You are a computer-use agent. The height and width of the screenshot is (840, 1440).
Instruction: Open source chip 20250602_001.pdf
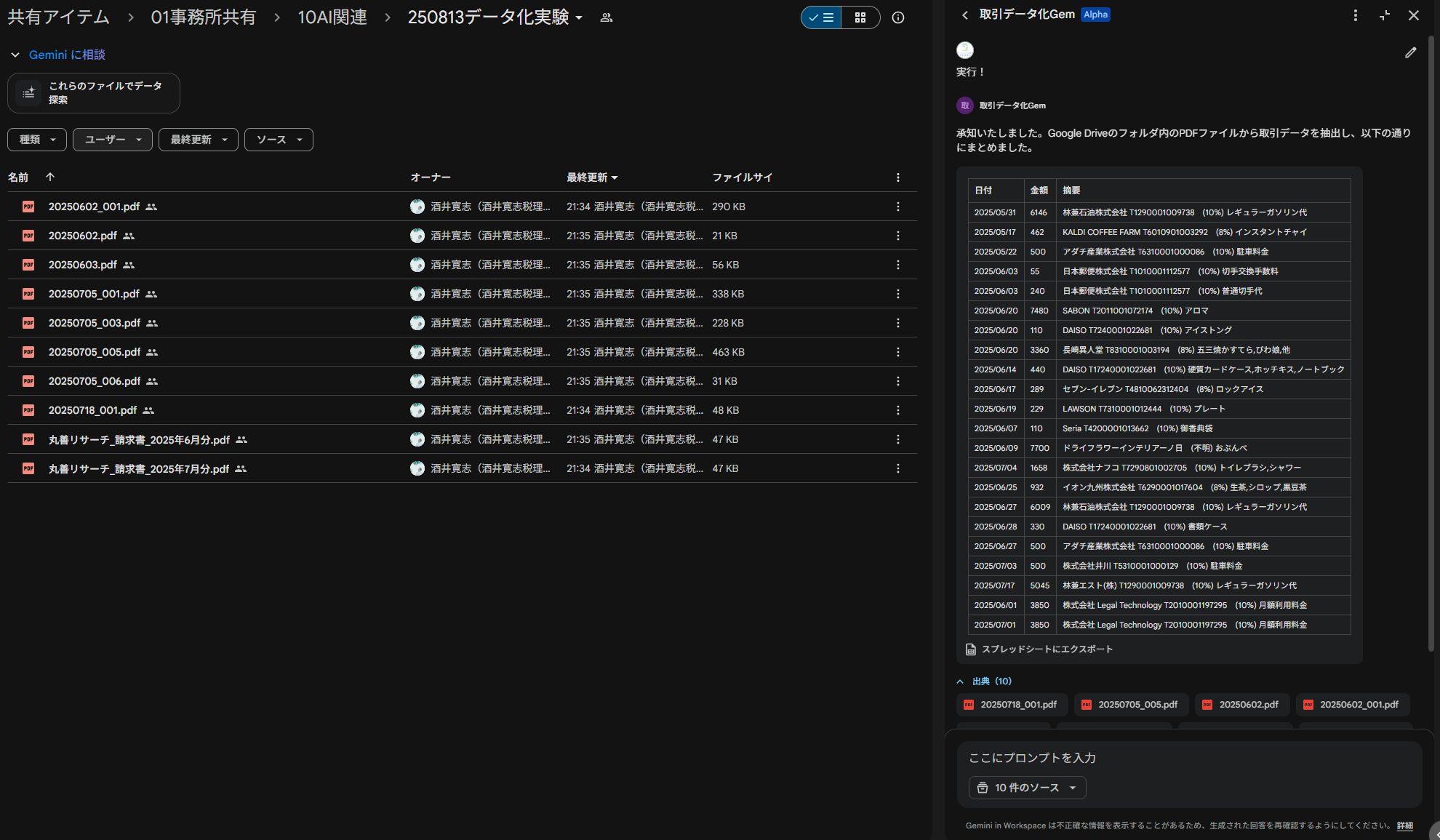click(x=1353, y=705)
